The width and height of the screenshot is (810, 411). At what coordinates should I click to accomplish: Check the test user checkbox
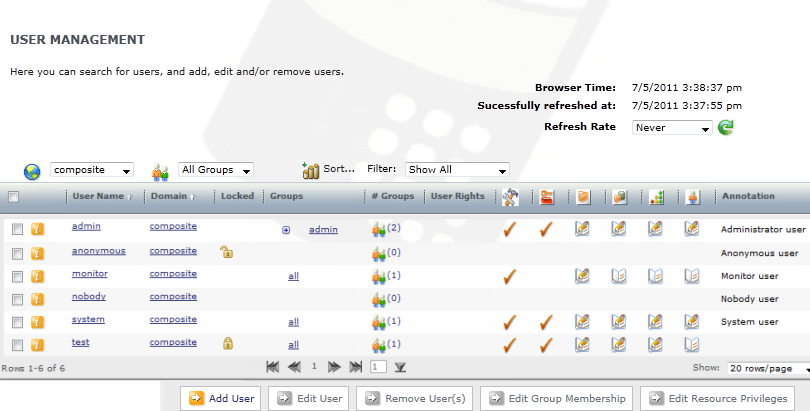click(18, 345)
